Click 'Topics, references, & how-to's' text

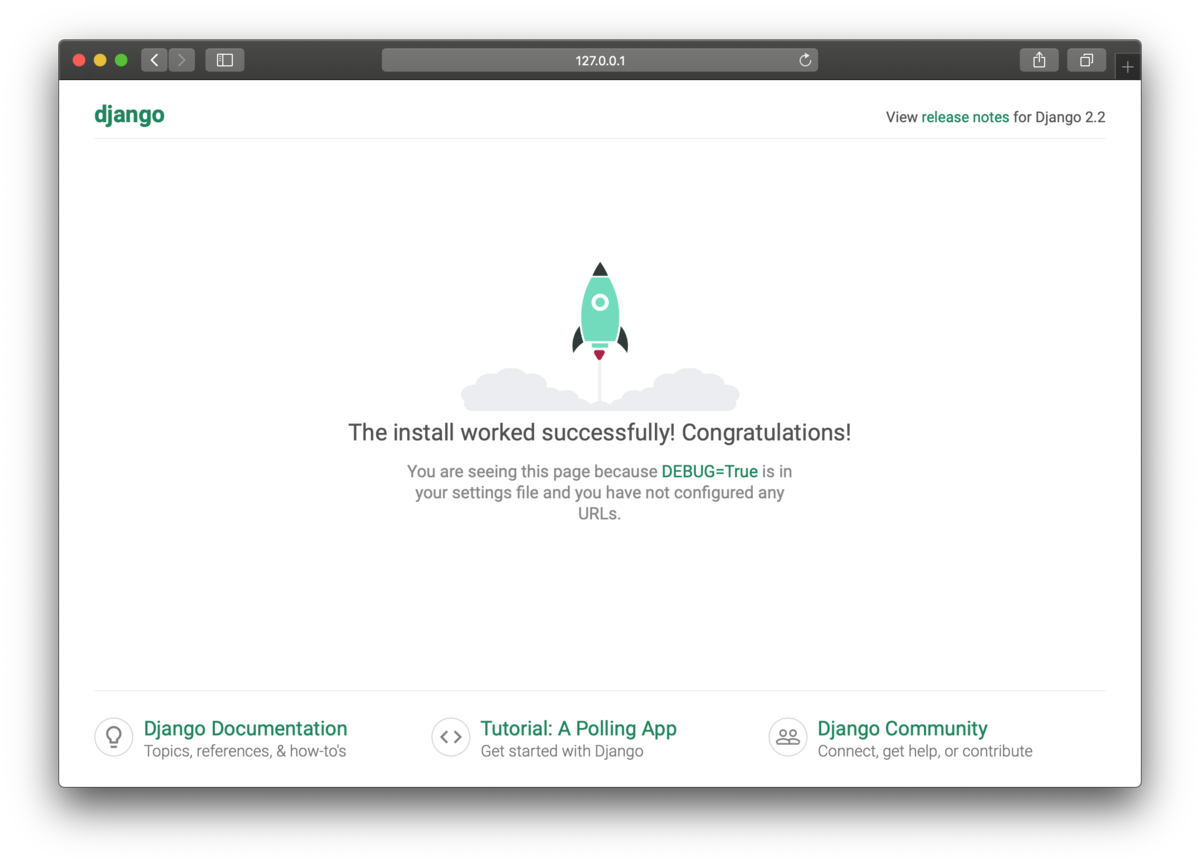(x=245, y=751)
